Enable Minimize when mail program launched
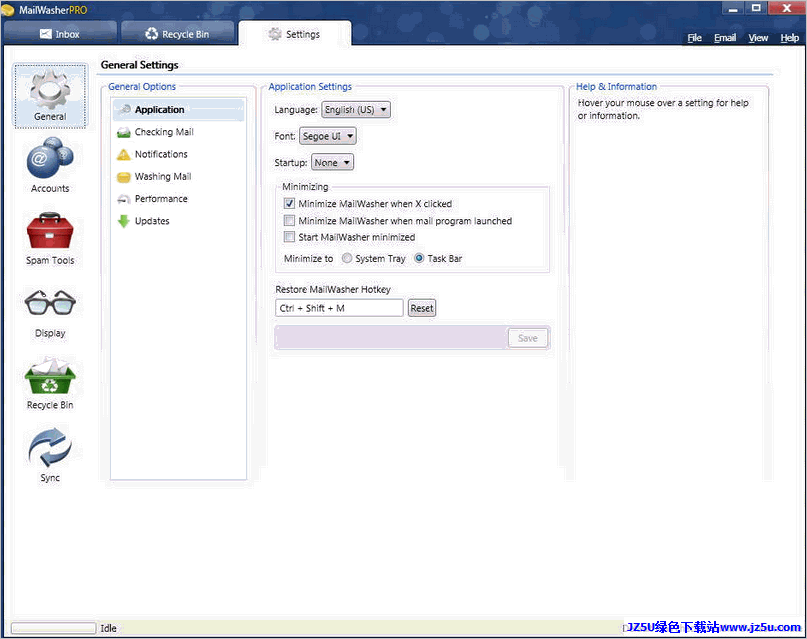The image size is (807, 639). [x=289, y=221]
